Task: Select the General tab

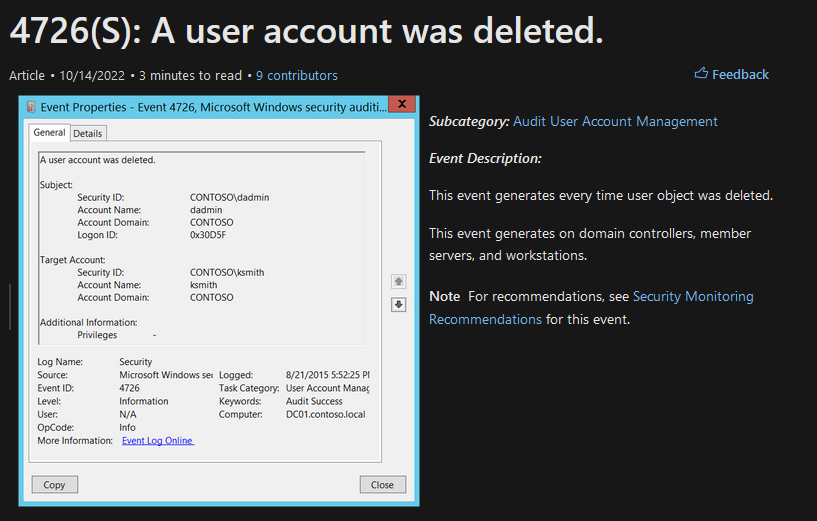Action: click(x=49, y=132)
